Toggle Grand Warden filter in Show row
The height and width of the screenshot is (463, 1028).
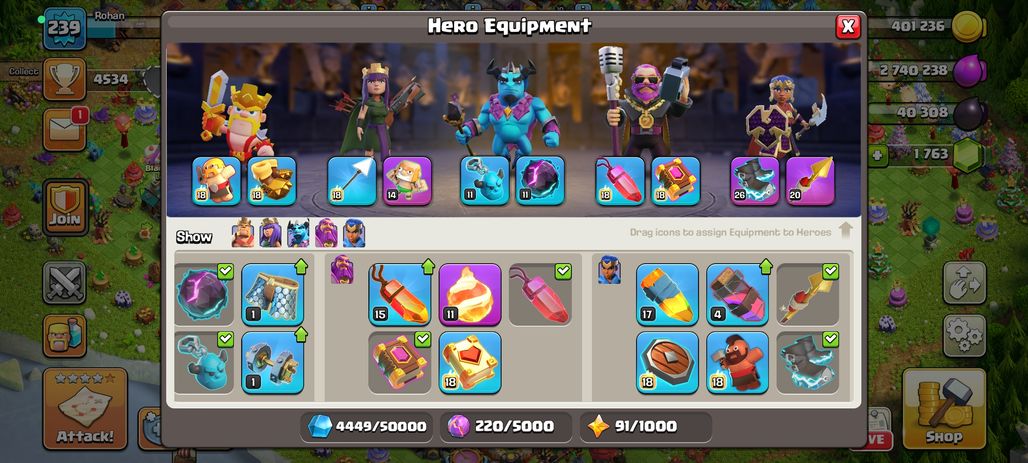coord(326,233)
